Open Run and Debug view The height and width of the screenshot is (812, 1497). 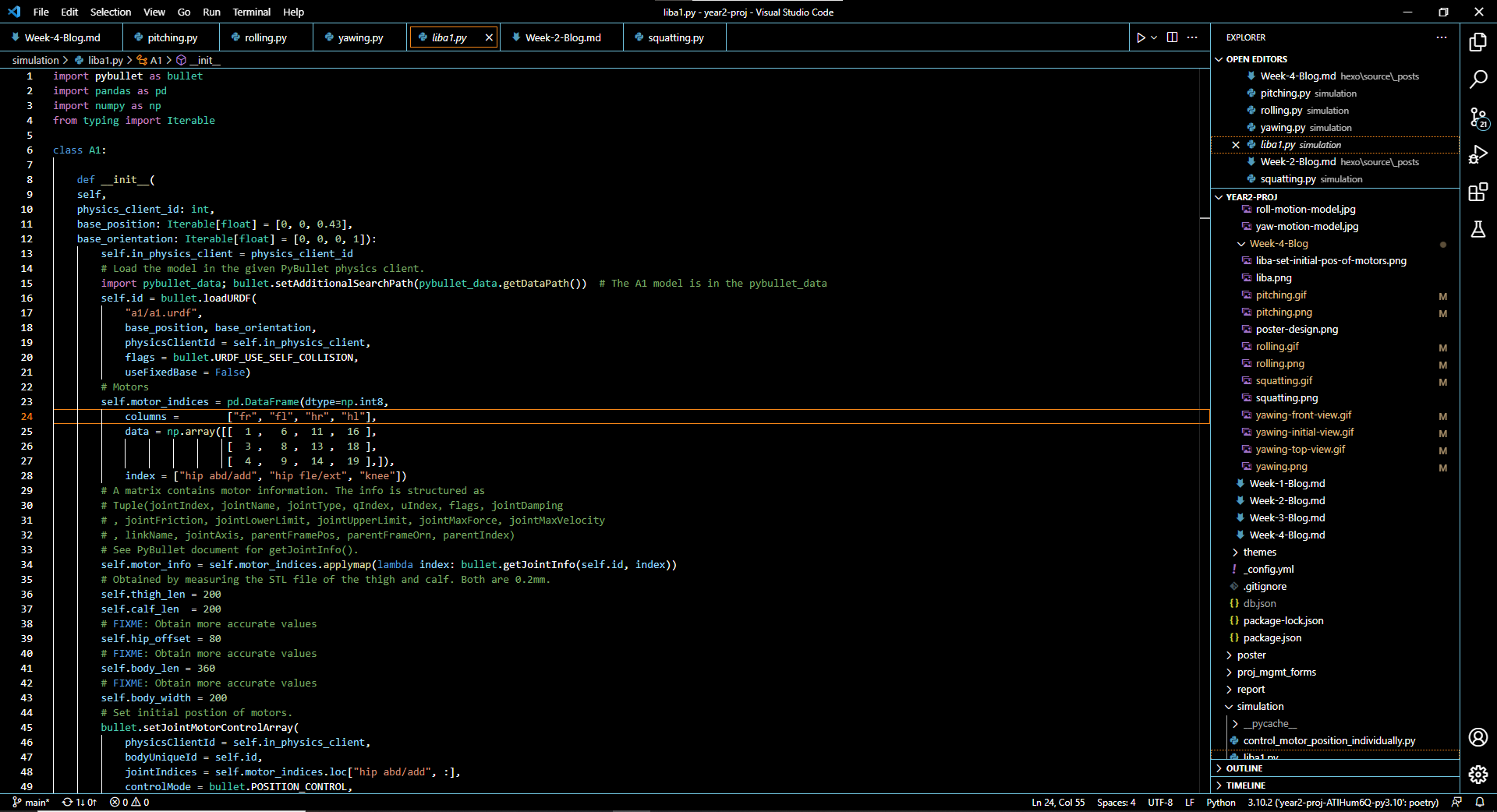coord(1478,154)
